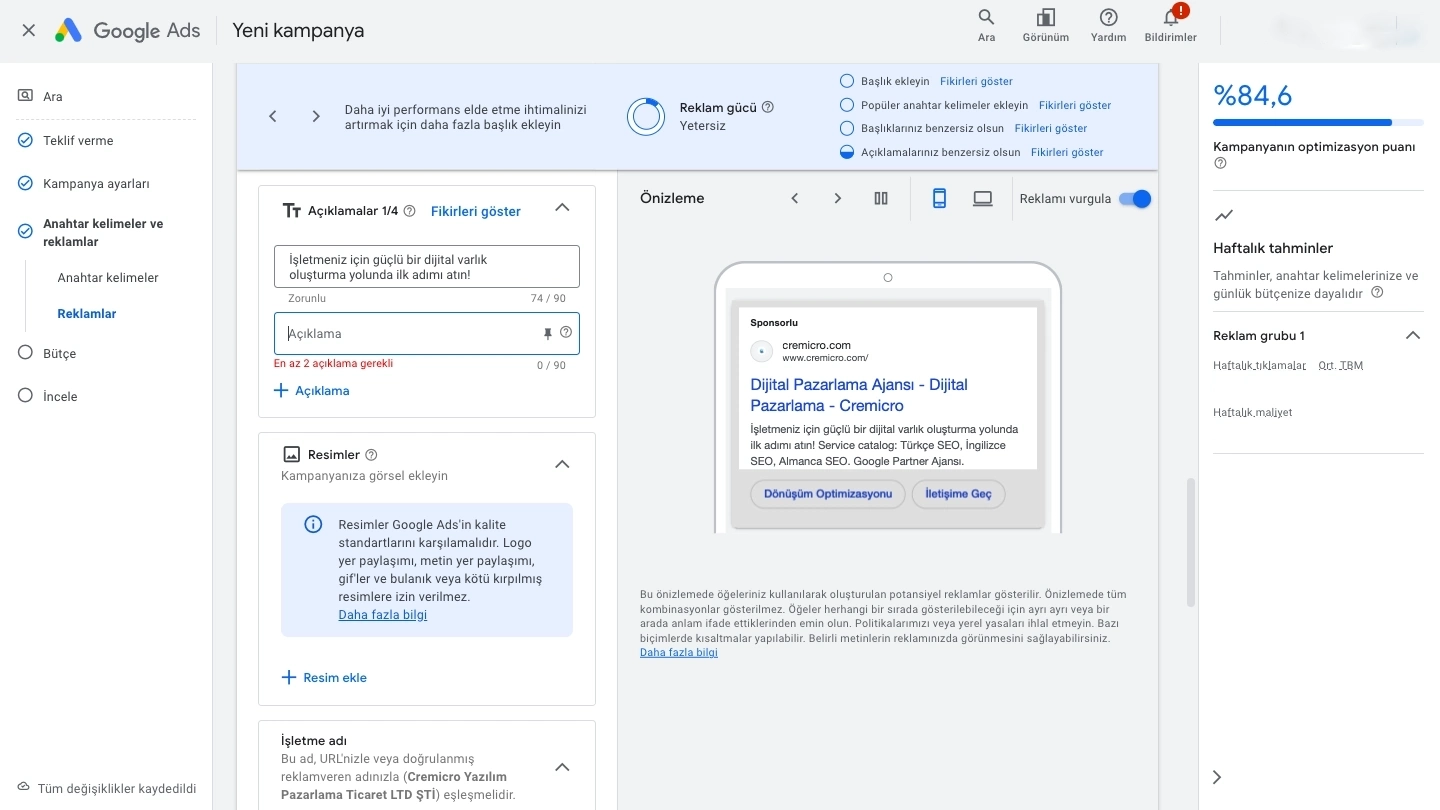Collapse right panel with bottom chevron
This screenshot has height=810, width=1440.
pyautogui.click(x=1217, y=777)
